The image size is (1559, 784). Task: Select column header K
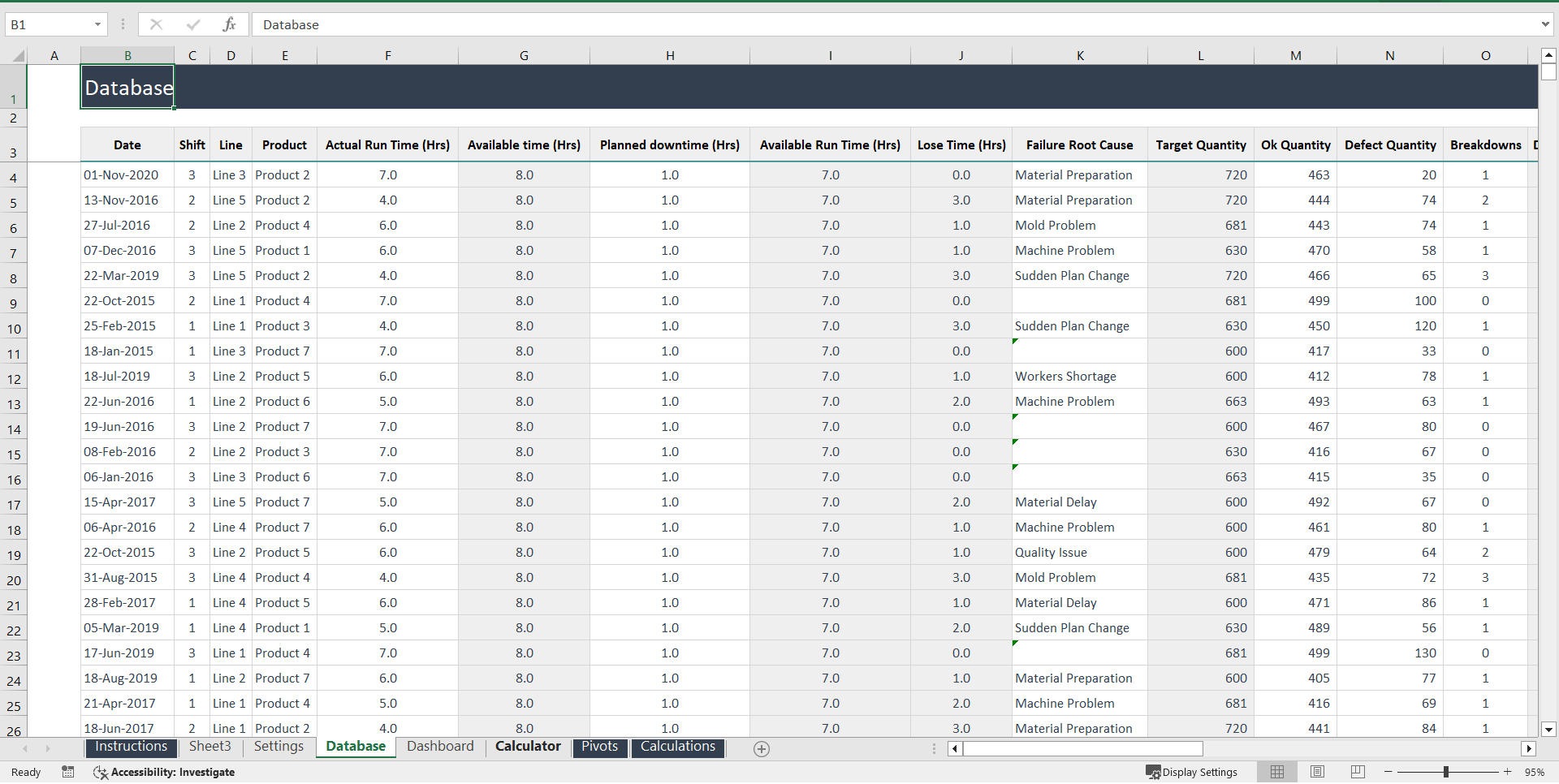click(x=1080, y=55)
